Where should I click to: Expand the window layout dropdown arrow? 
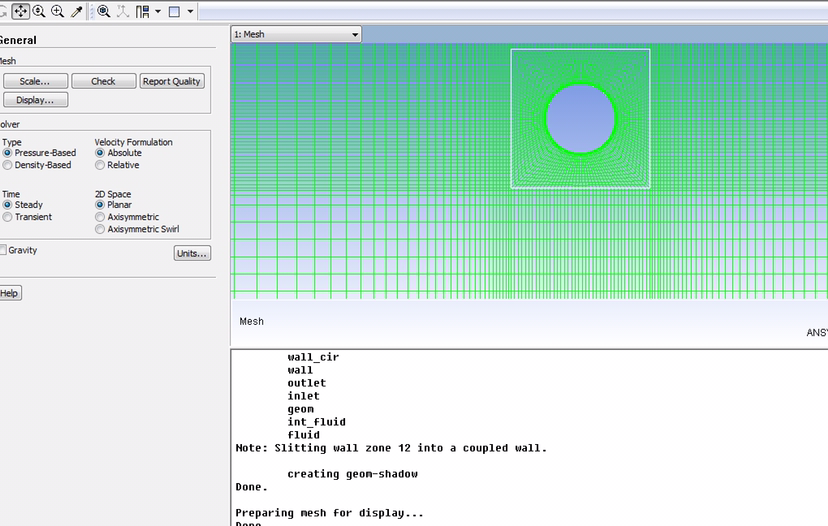157,12
